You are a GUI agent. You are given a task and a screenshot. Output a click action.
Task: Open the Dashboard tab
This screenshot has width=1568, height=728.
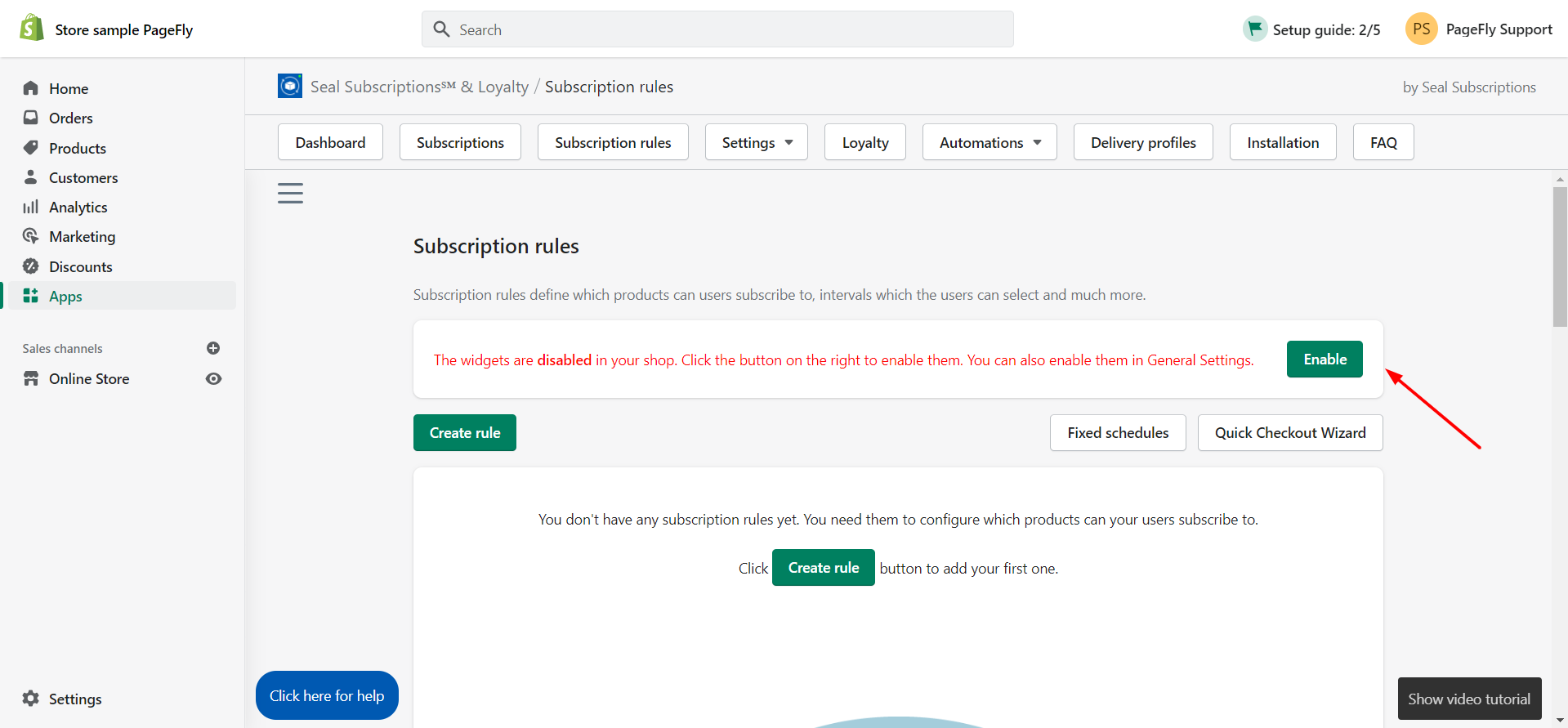330,142
